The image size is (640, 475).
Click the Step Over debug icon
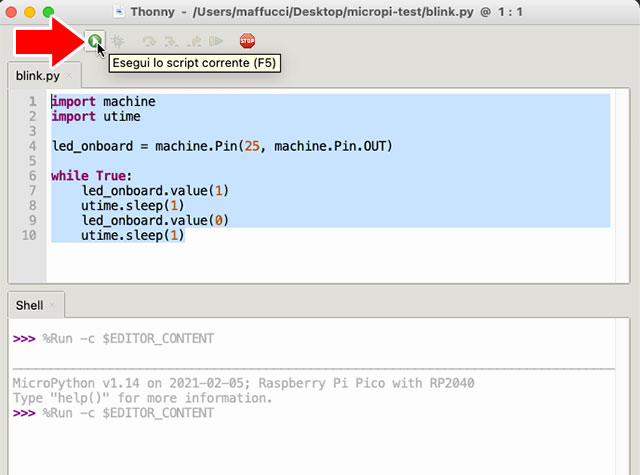pyautogui.click(x=149, y=41)
